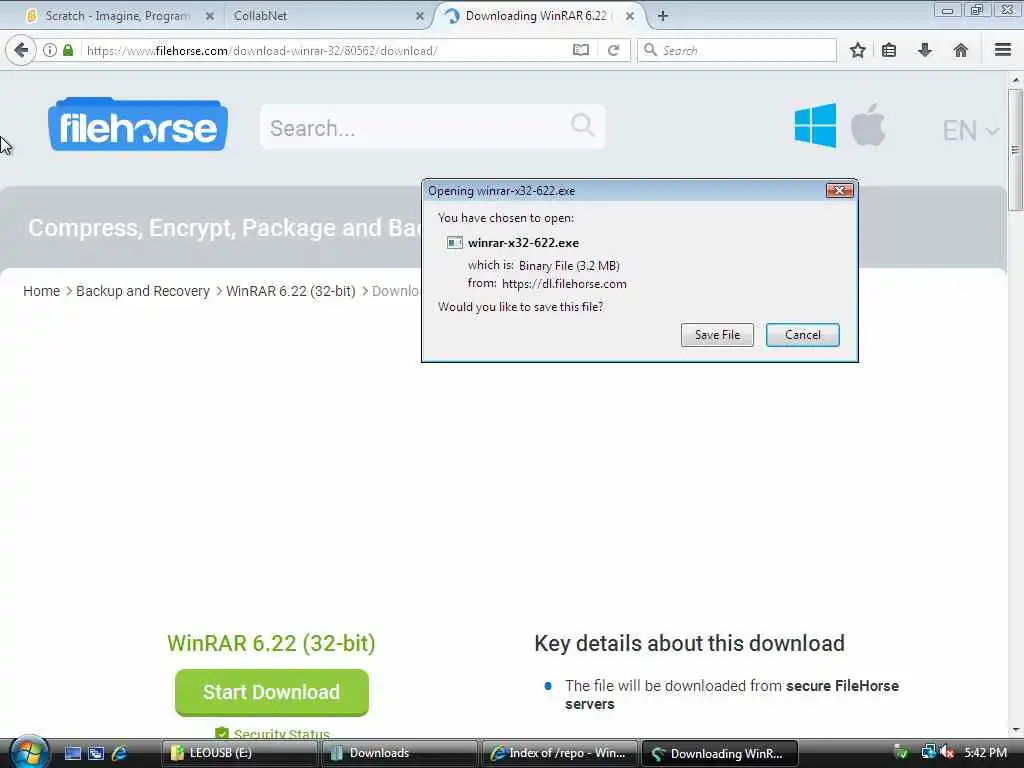The height and width of the screenshot is (768, 1024).
Task: Click the FileHorse search magnifier icon
Action: [583, 125]
